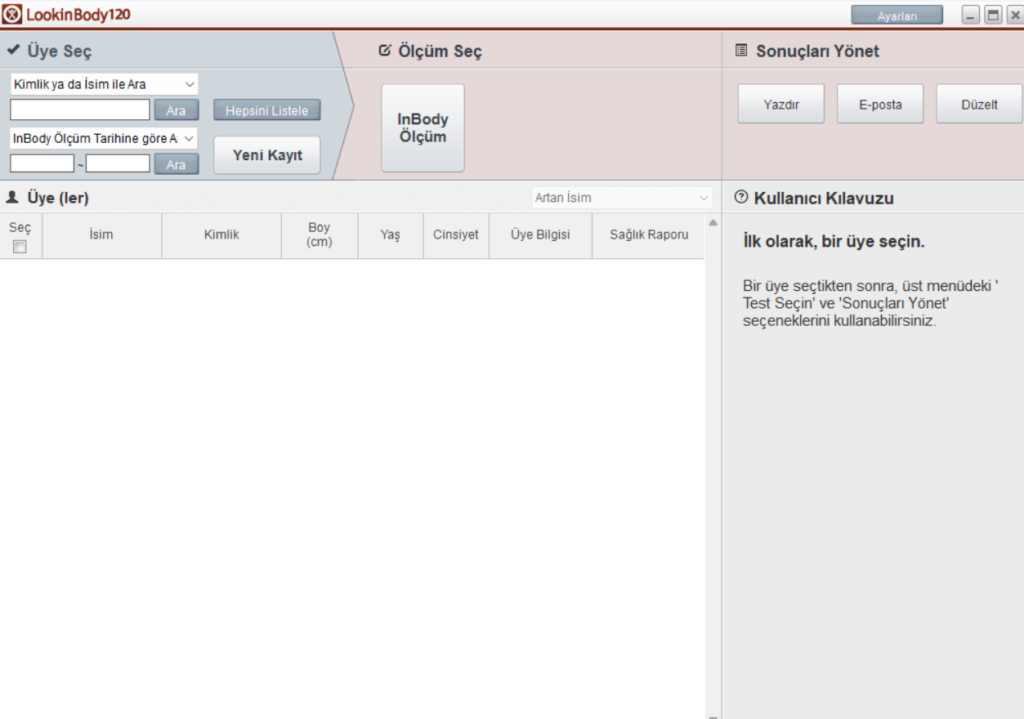This screenshot has width=1024, height=719.
Task: Click the checkmark icon beside Üye Seç
Action: [x=13, y=51]
